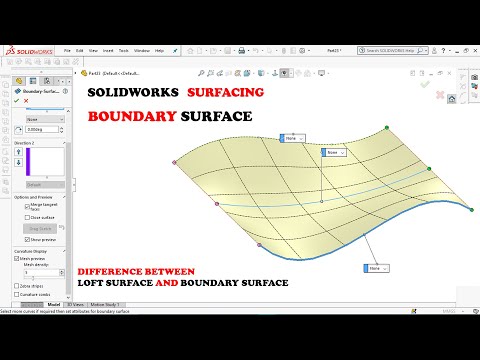Image resolution: width=480 pixels, height=360 pixels.
Task: Open the Help menu
Action: click(159, 51)
